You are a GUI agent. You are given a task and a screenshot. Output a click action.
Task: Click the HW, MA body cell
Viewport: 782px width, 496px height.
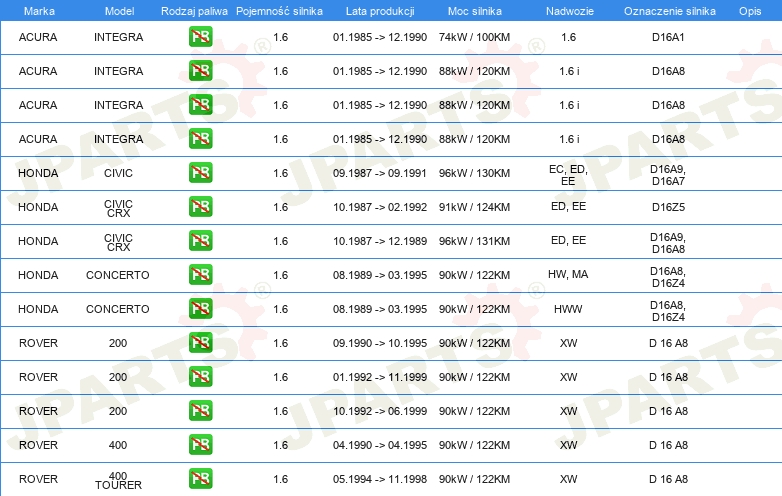tap(568, 274)
